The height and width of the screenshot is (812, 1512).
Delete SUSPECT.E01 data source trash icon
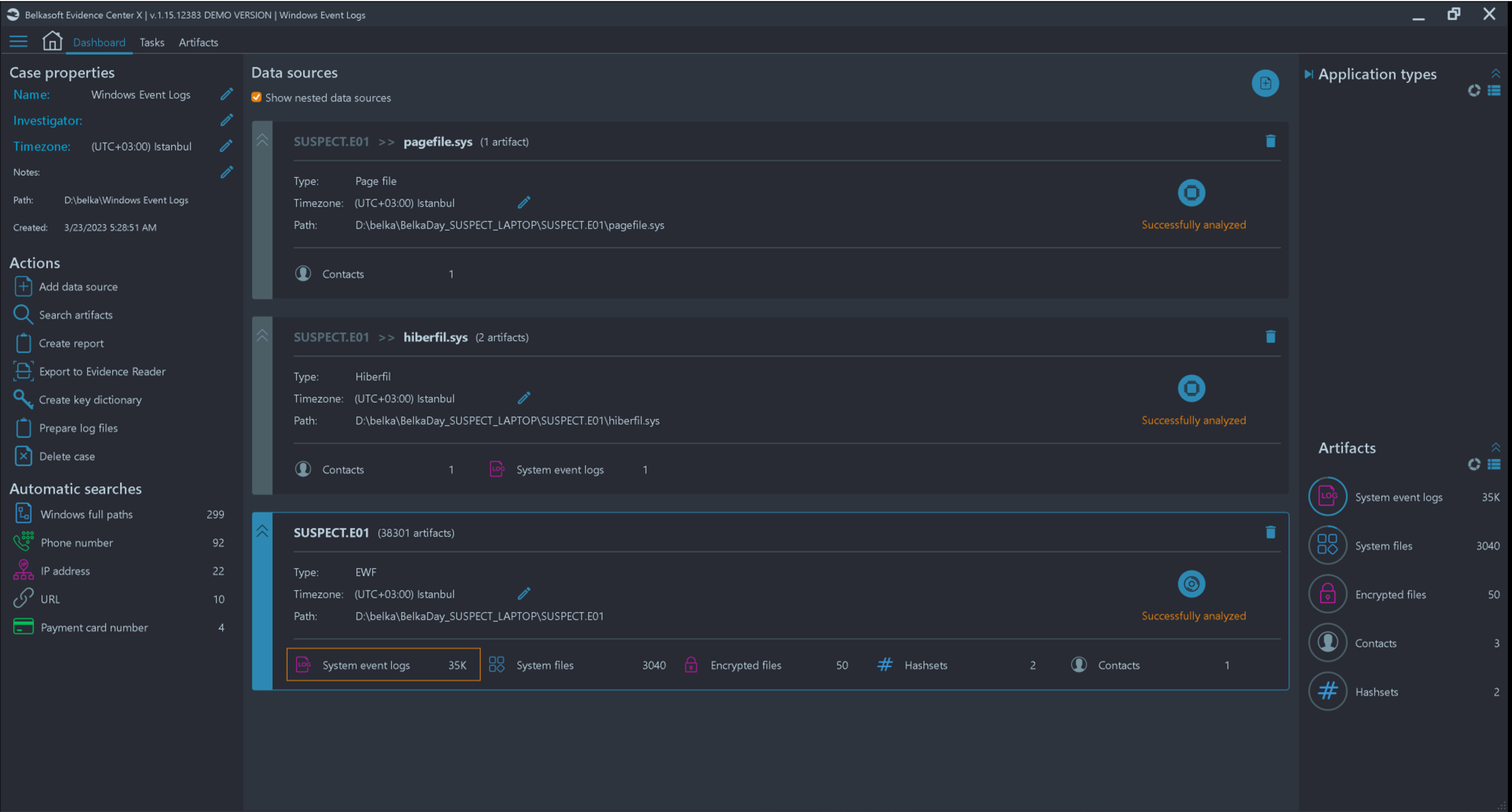[1270, 532]
